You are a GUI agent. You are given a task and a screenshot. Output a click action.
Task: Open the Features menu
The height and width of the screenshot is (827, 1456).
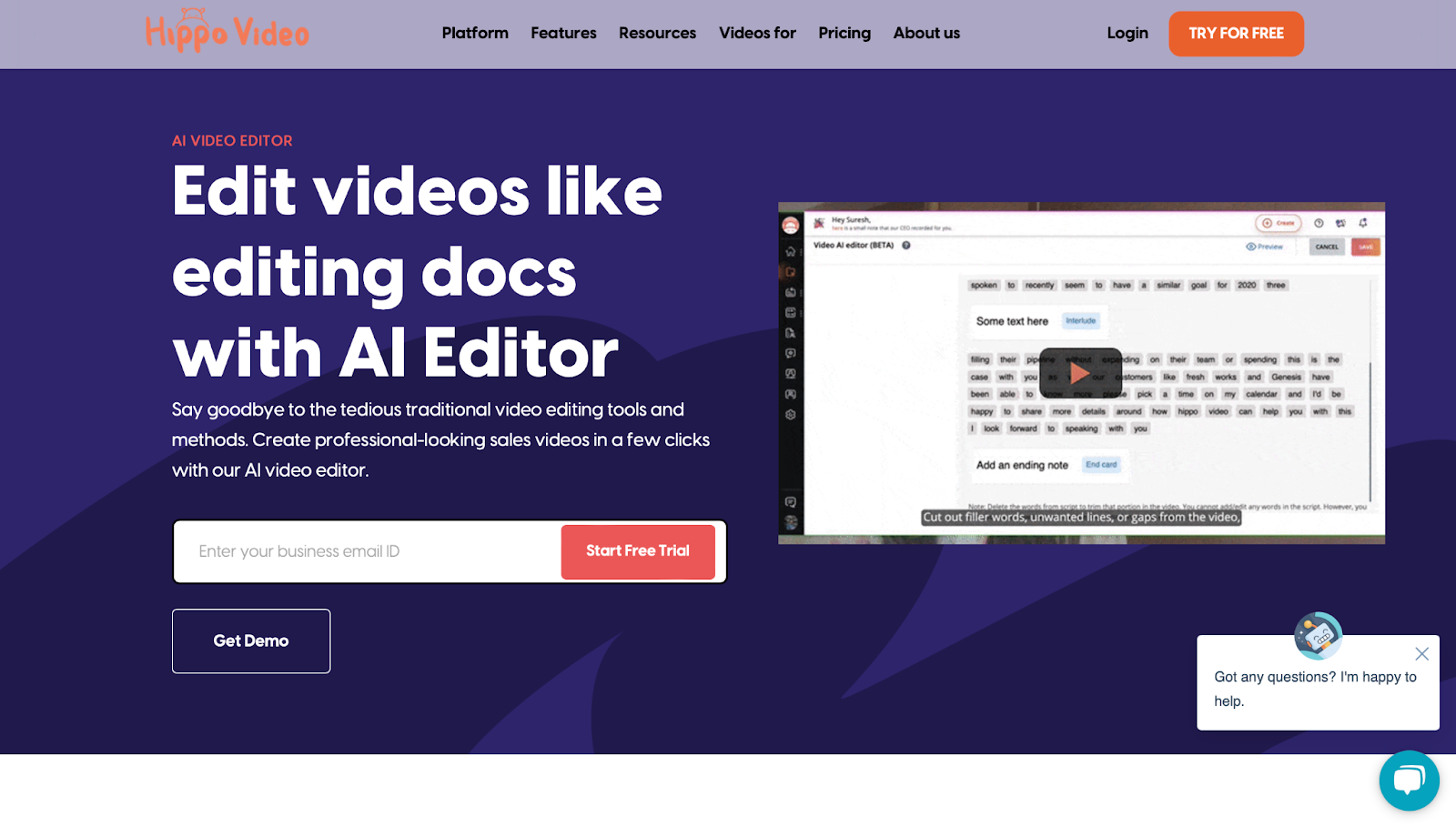point(563,34)
